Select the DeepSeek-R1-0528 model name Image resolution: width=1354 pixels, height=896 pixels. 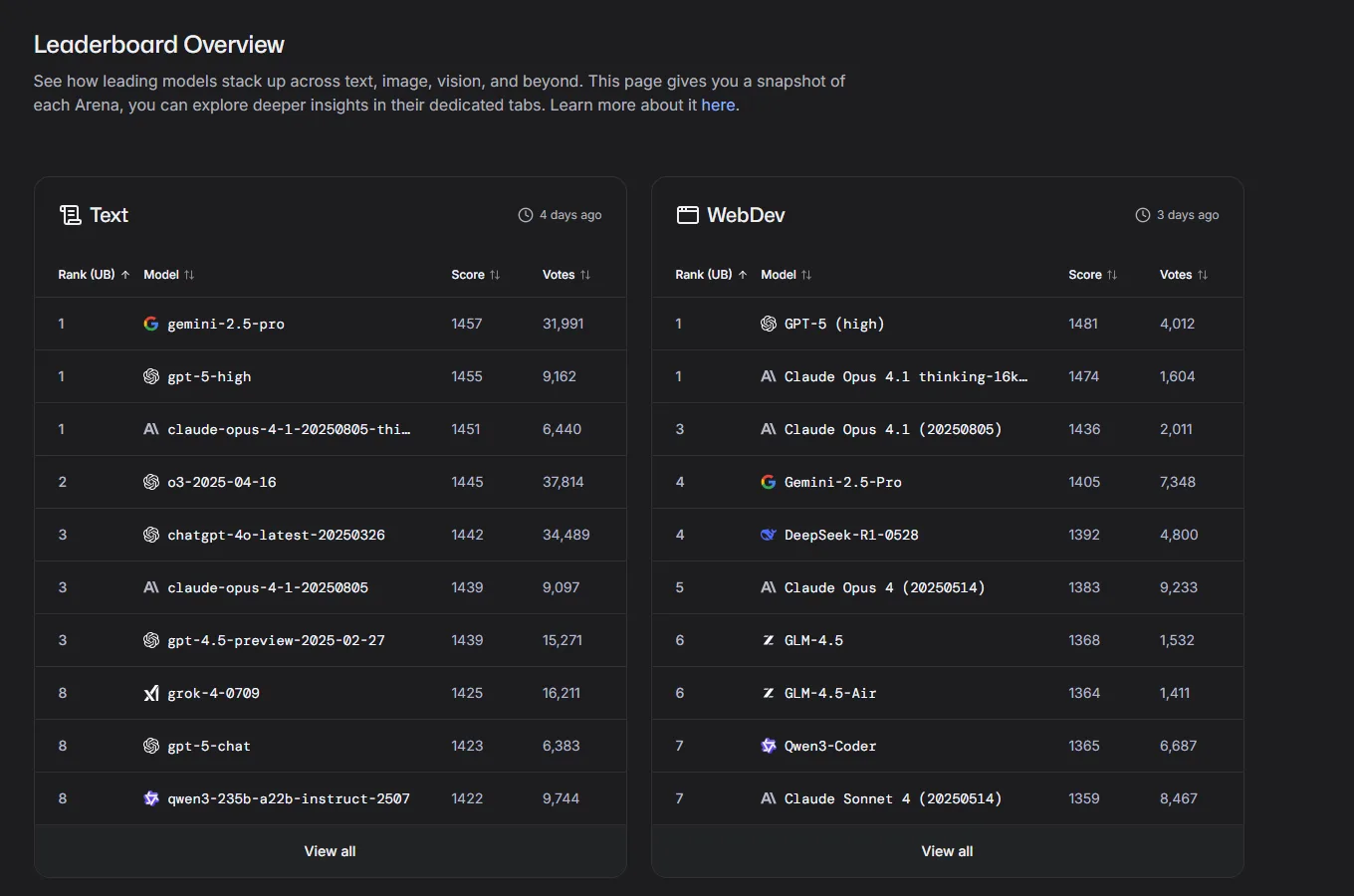[851, 535]
